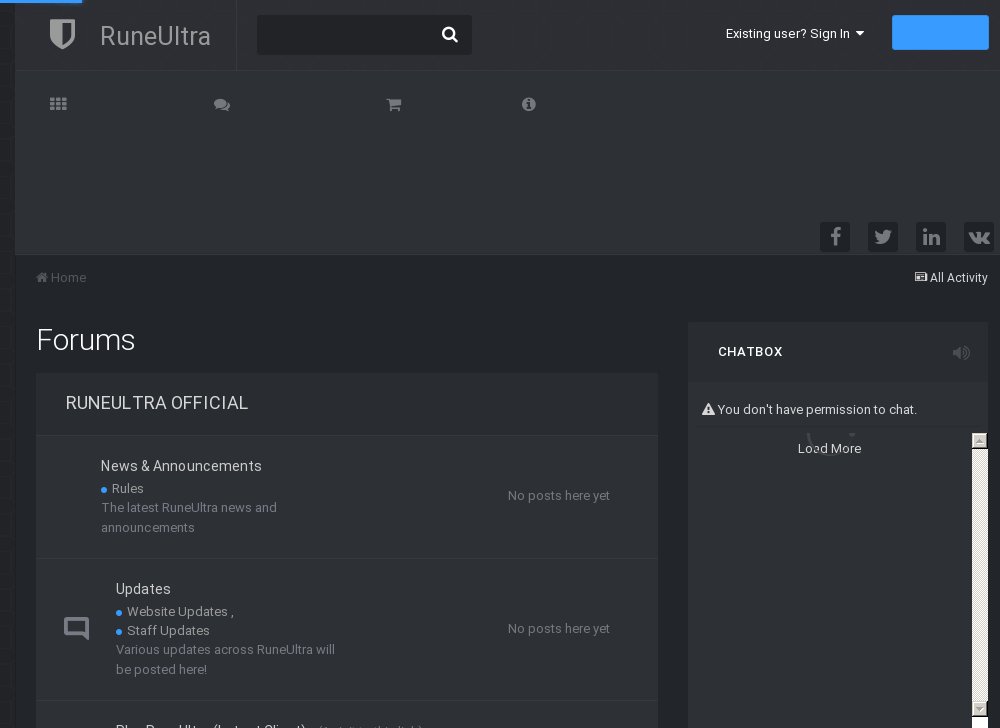Collapse the RUNEULTRA OFFICIAL category header

coord(157,403)
